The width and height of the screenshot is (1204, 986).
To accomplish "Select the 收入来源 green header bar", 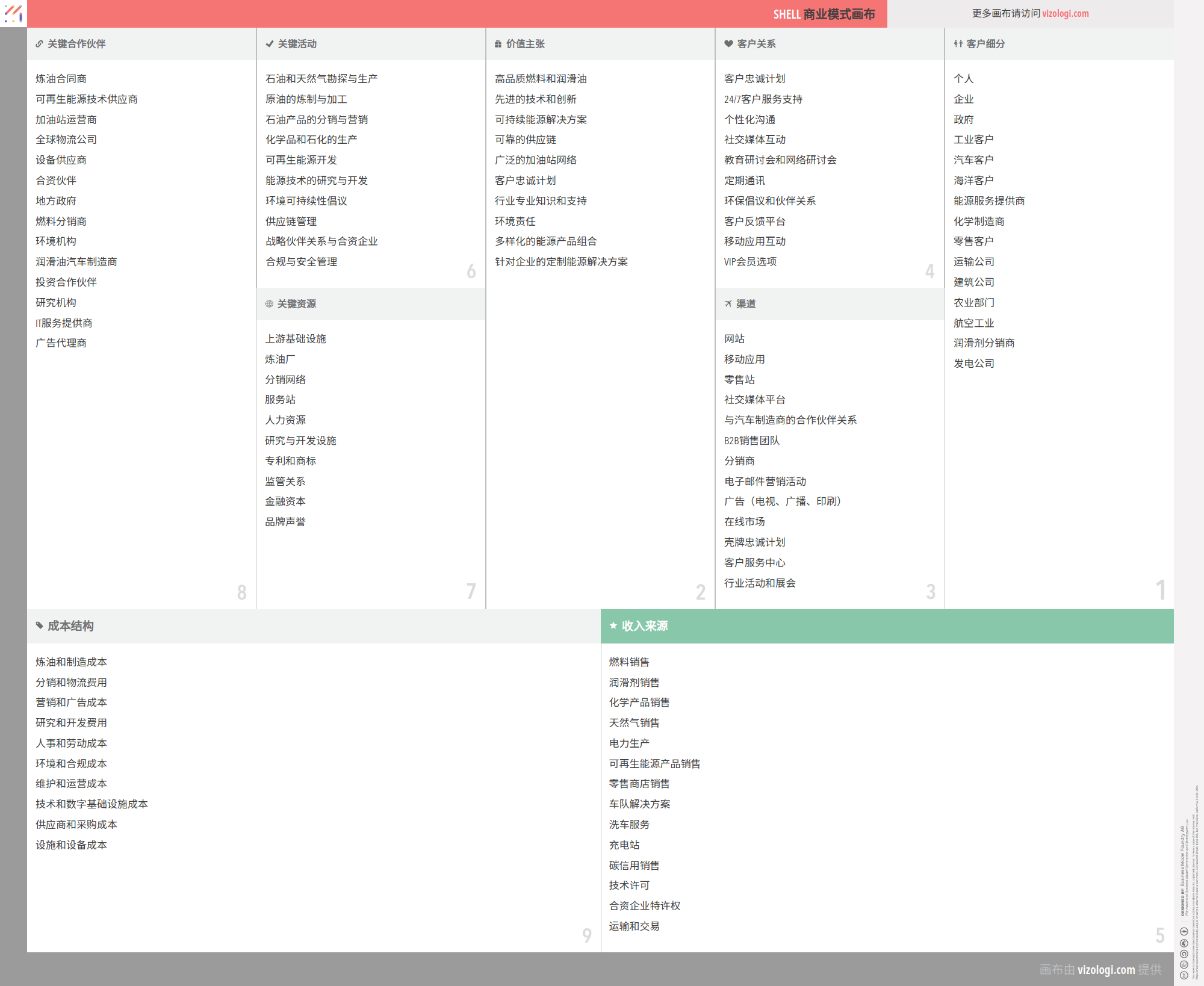I will click(x=887, y=626).
